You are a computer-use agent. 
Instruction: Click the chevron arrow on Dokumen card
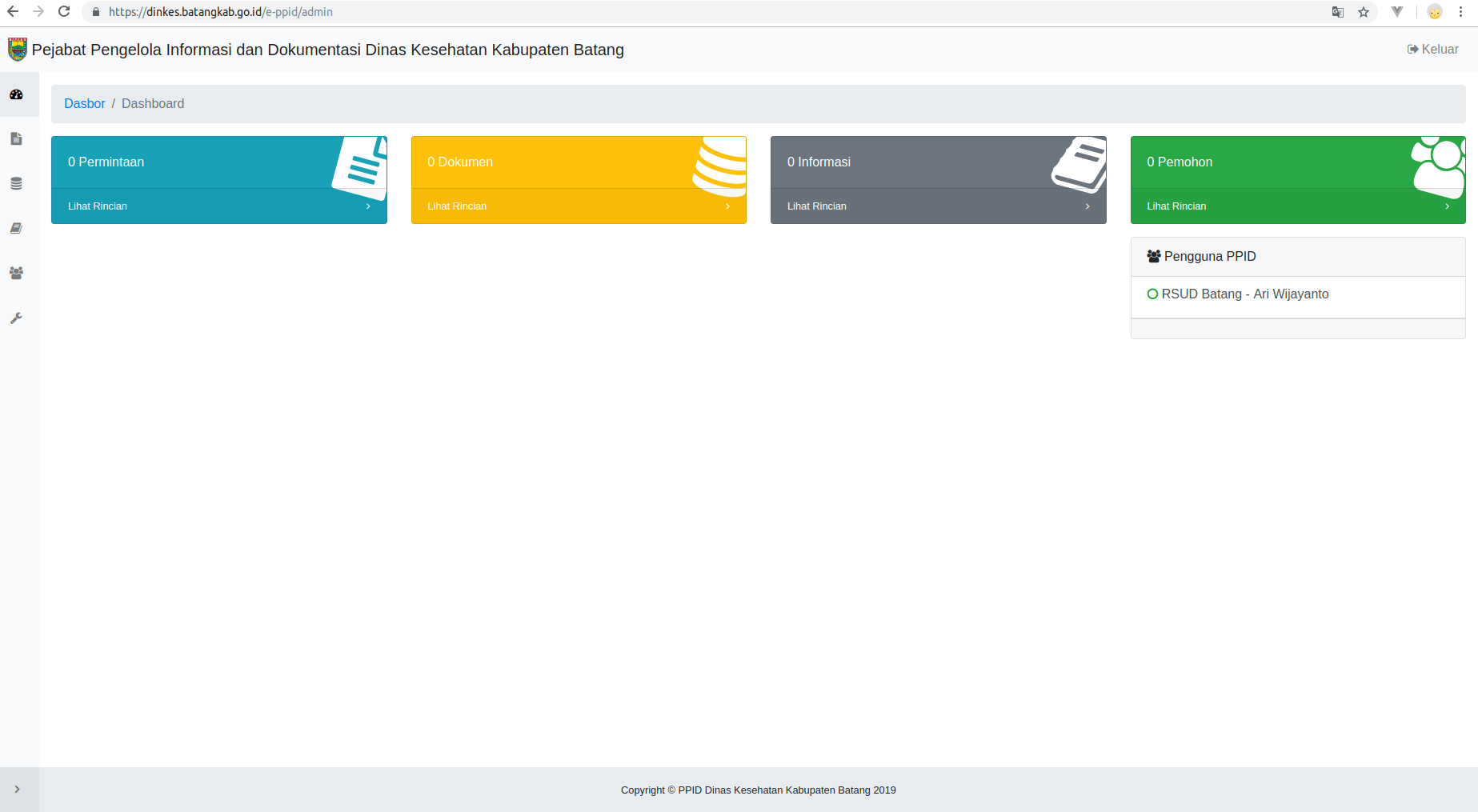tap(727, 206)
